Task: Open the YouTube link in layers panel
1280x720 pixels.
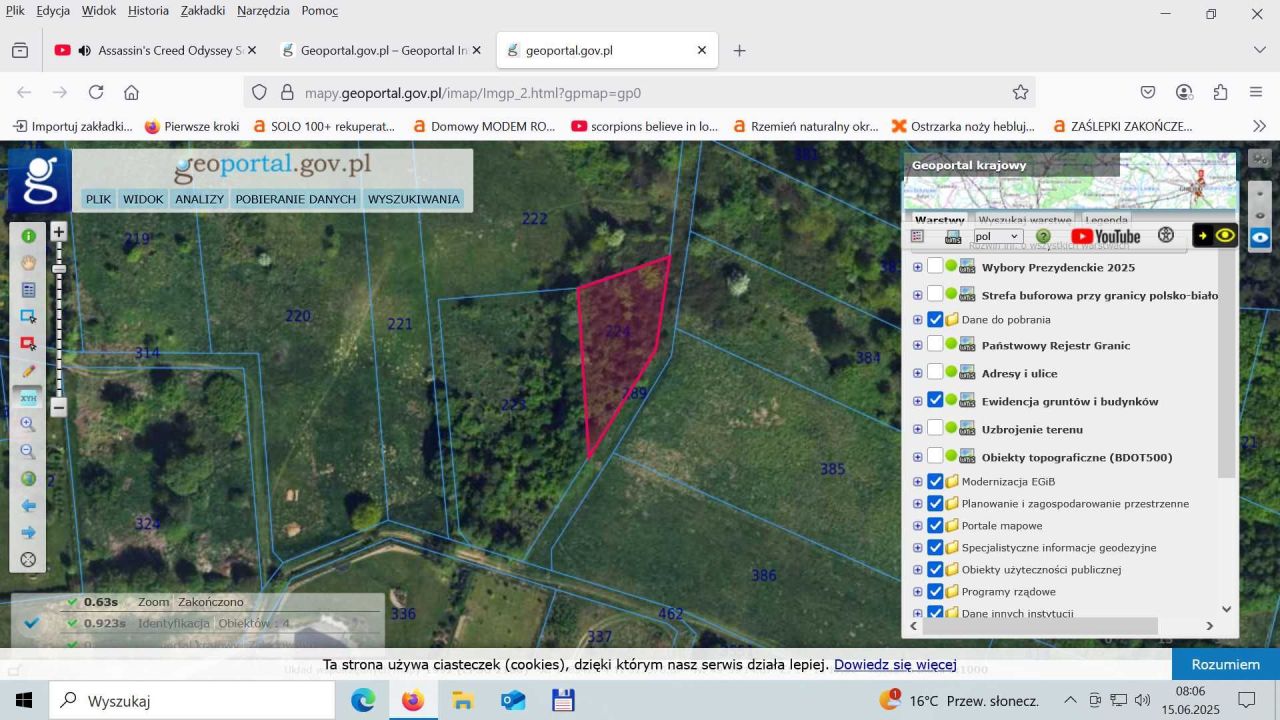Action: tap(1105, 236)
